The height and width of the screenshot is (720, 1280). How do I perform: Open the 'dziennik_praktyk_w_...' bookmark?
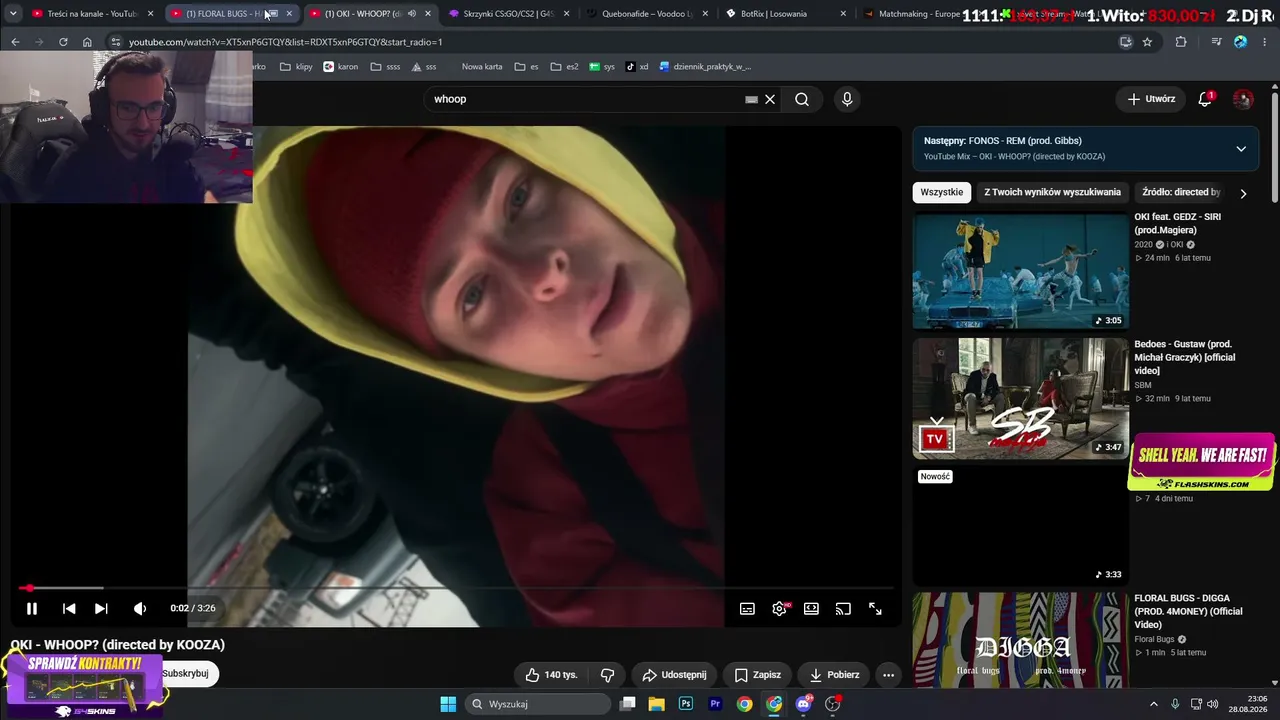(x=704, y=67)
